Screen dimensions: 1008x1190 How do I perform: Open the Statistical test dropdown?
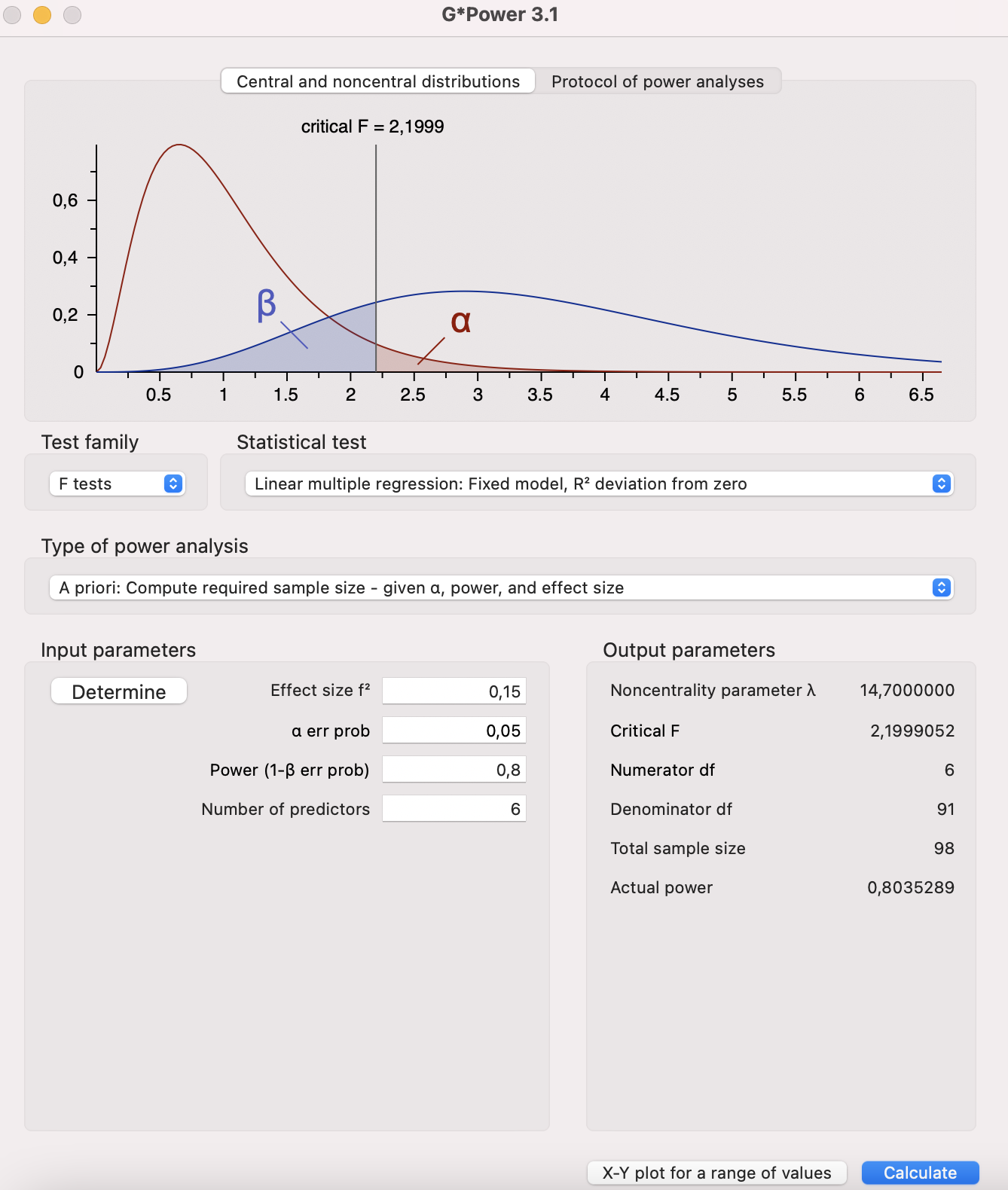point(599,484)
